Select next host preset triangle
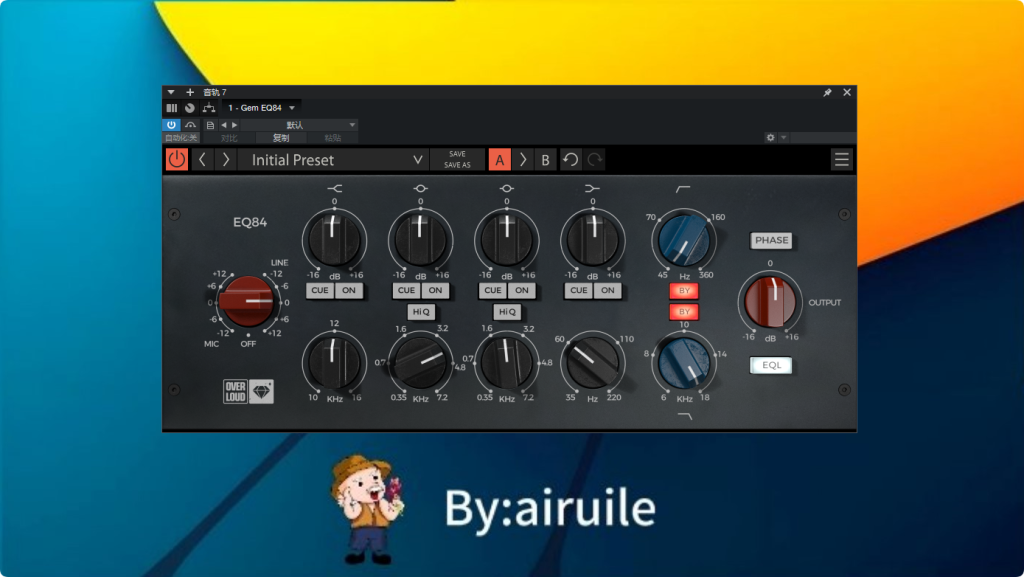The height and width of the screenshot is (577, 1024). pyautogui.click(x=234, y=125)
